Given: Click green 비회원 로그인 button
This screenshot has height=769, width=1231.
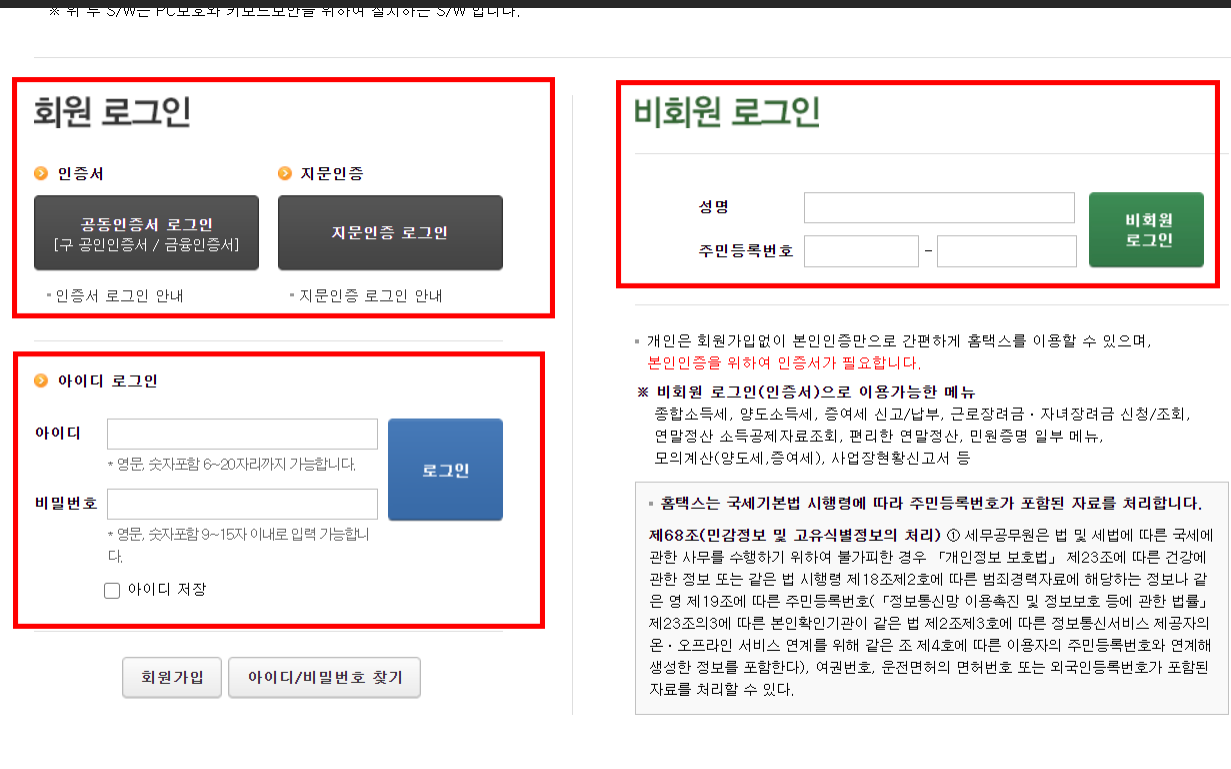Looking at the screenshot, I should [1146, 230].
